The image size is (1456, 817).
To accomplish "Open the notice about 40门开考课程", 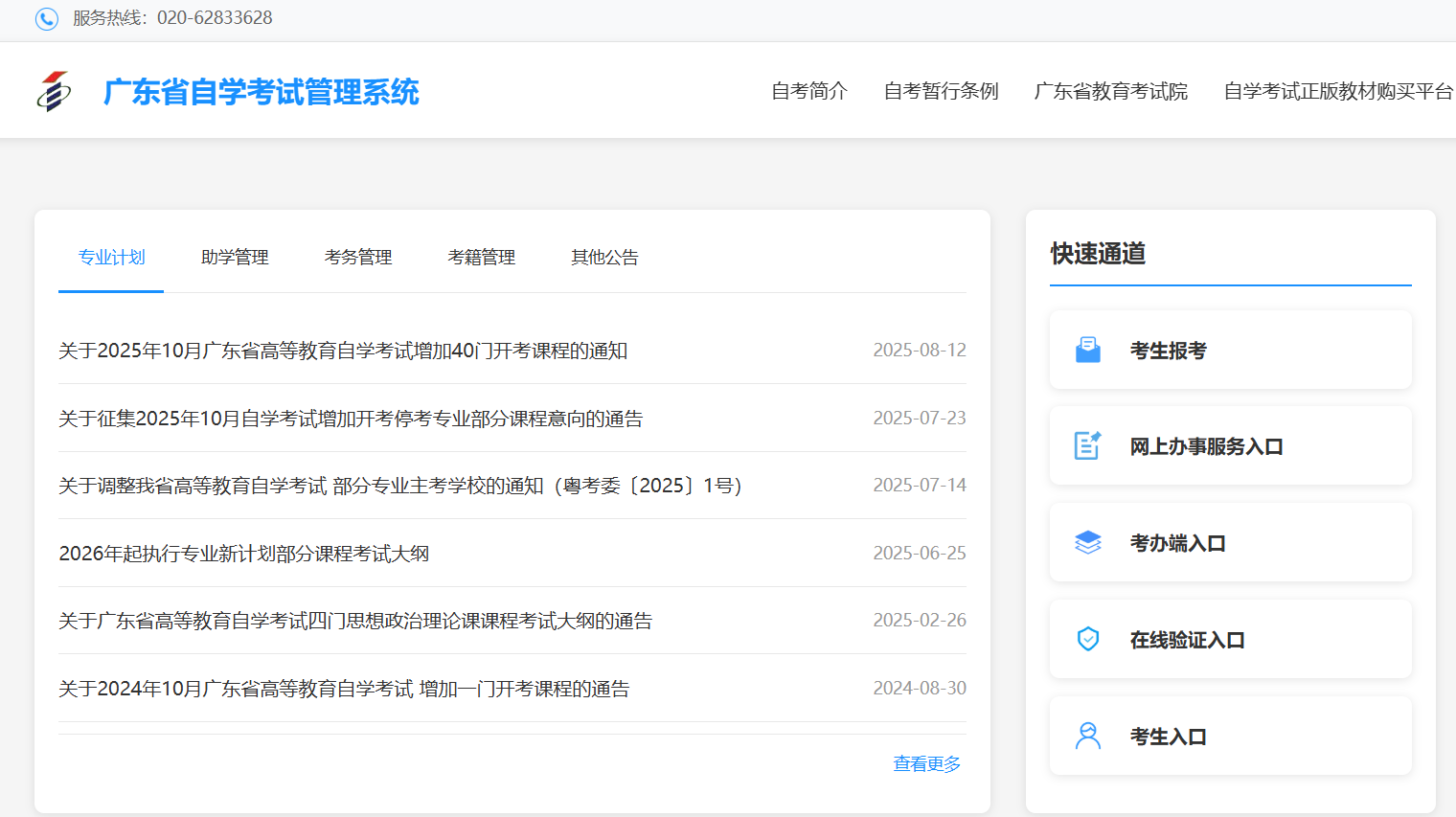I will click(342, 351).
